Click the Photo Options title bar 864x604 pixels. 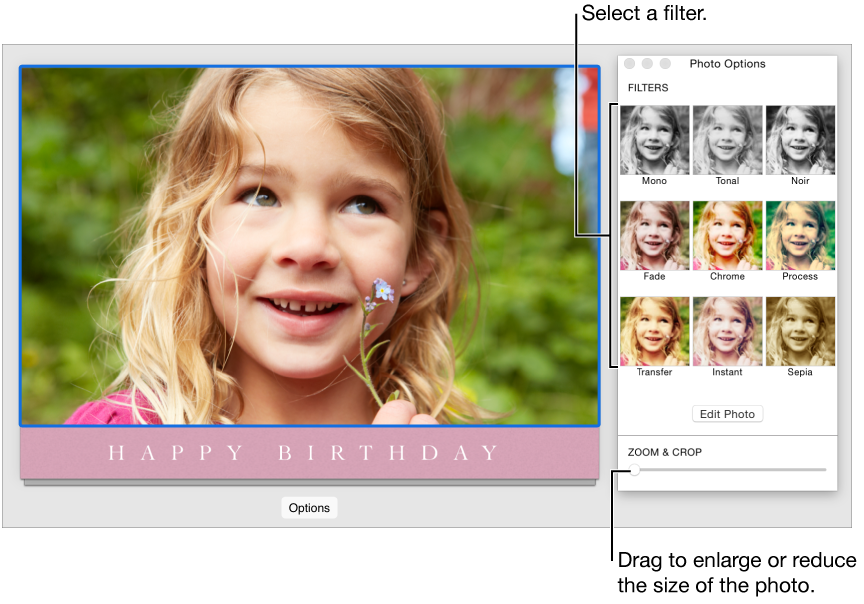click(x=727, y=63)
